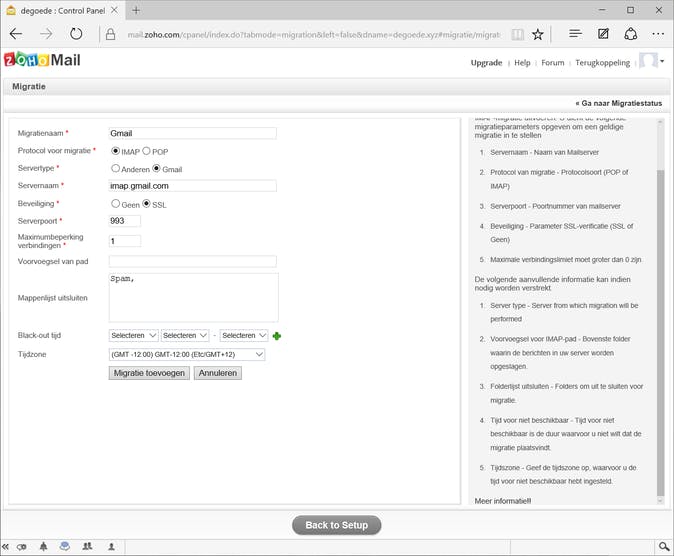
Task: Go back using browser back arrow
Action: 16,34
